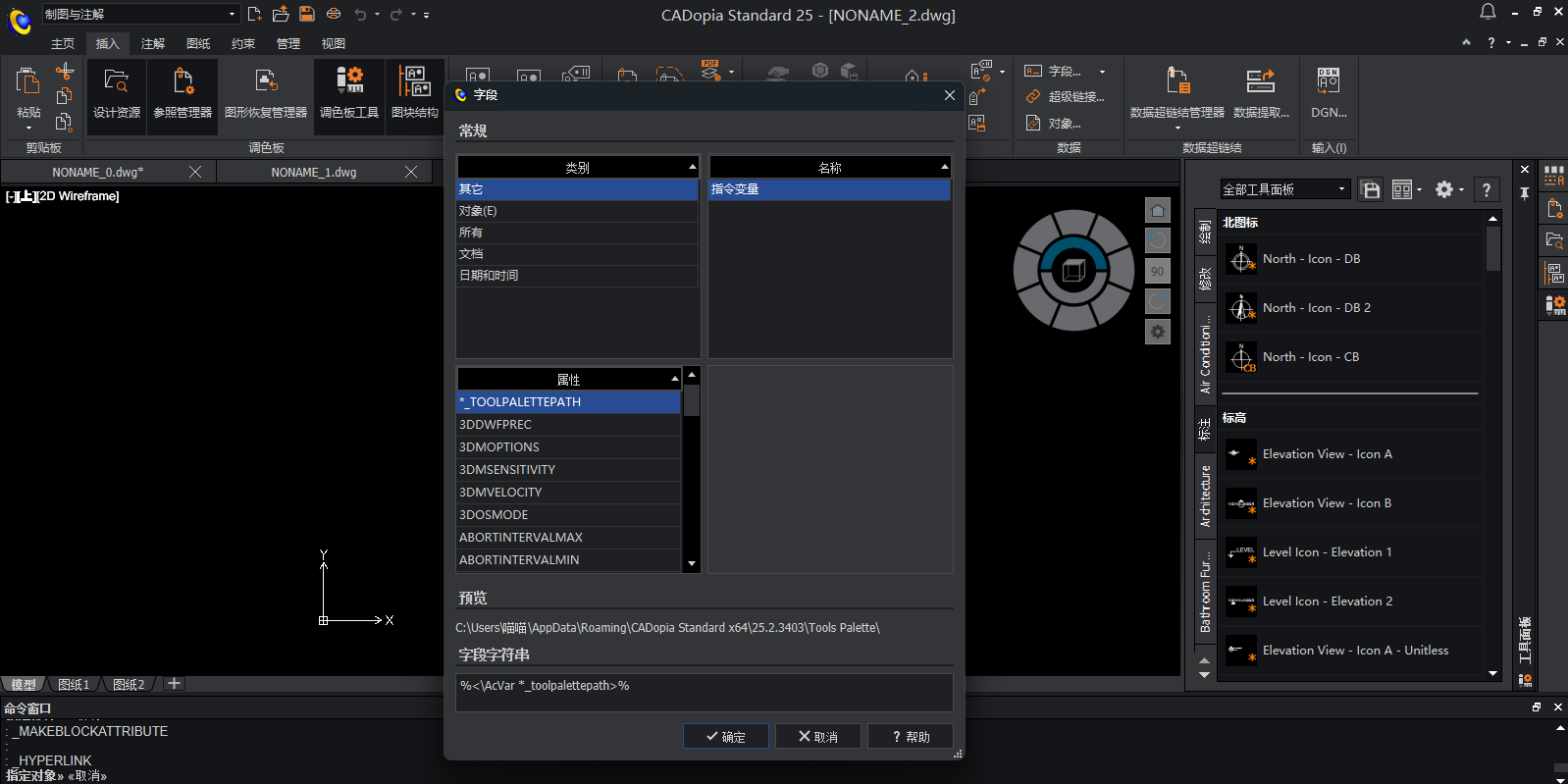Viewport: 1568px width, 784px height.
Task: Expand the 粘贴 paste dropdown arrow
Action: (28, 129)
